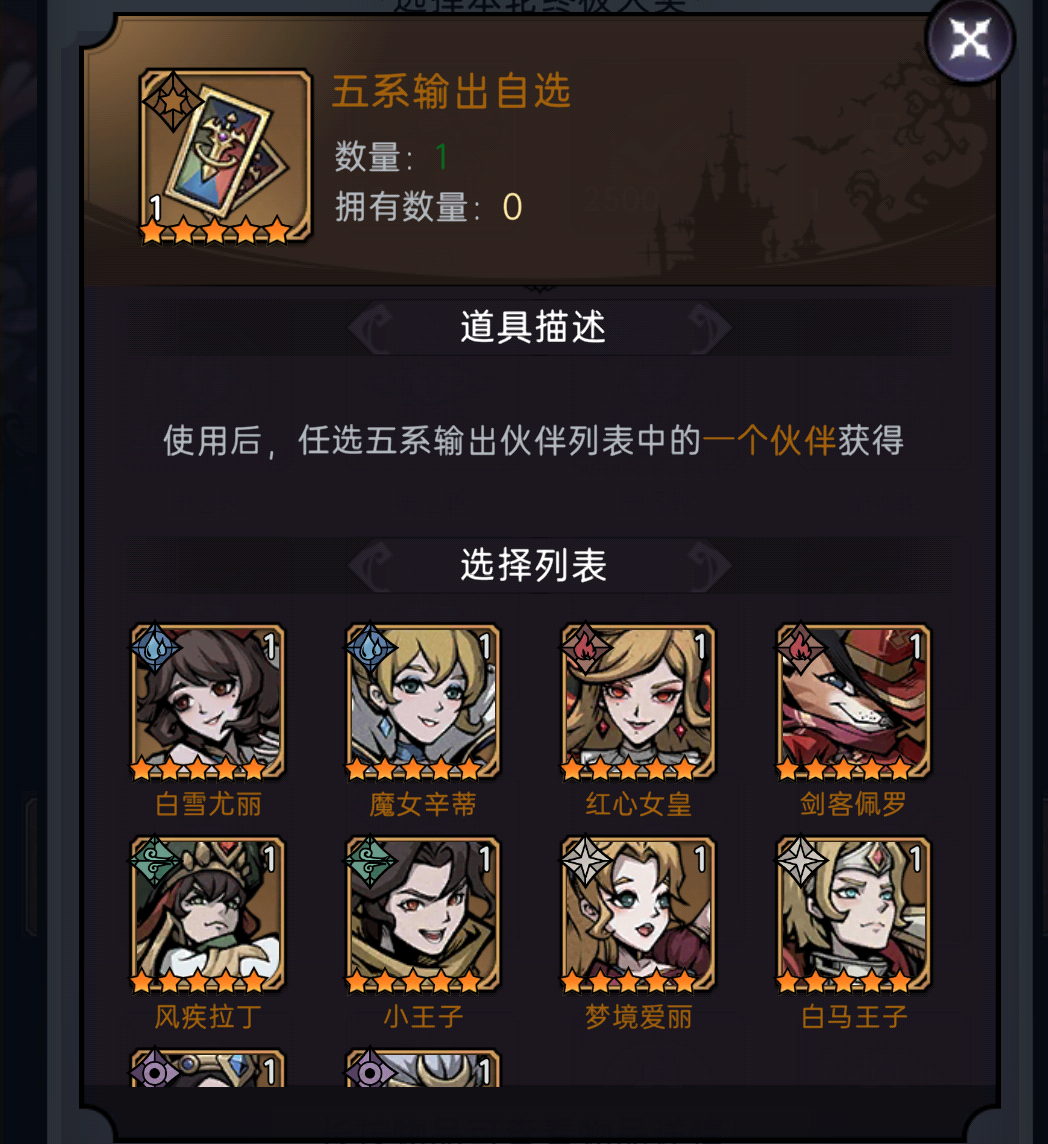
Task: Select the 白雪尤丽 hero portrait
Action: (x=207, y=702)
